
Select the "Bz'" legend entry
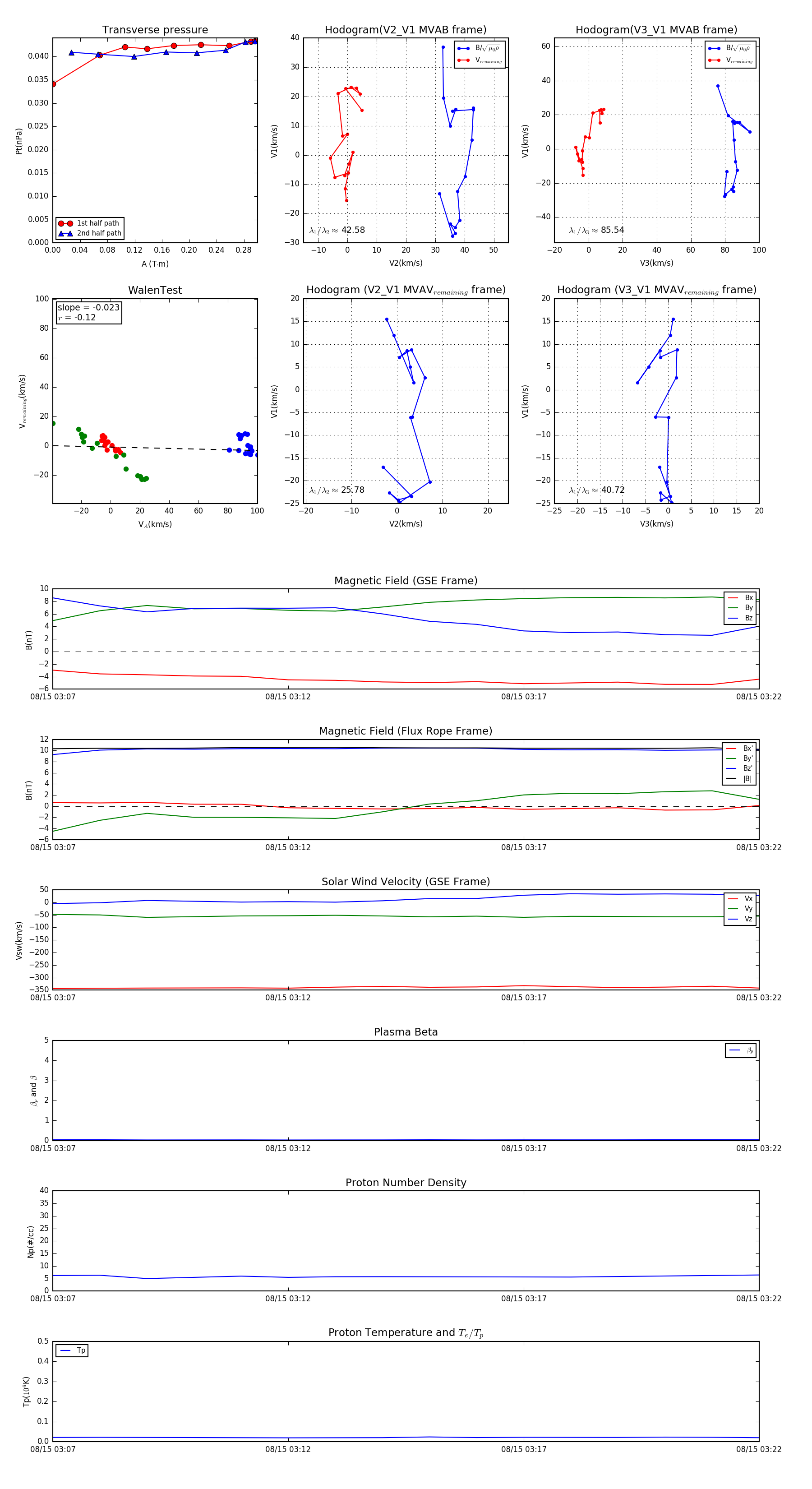[x=739, y=768]
